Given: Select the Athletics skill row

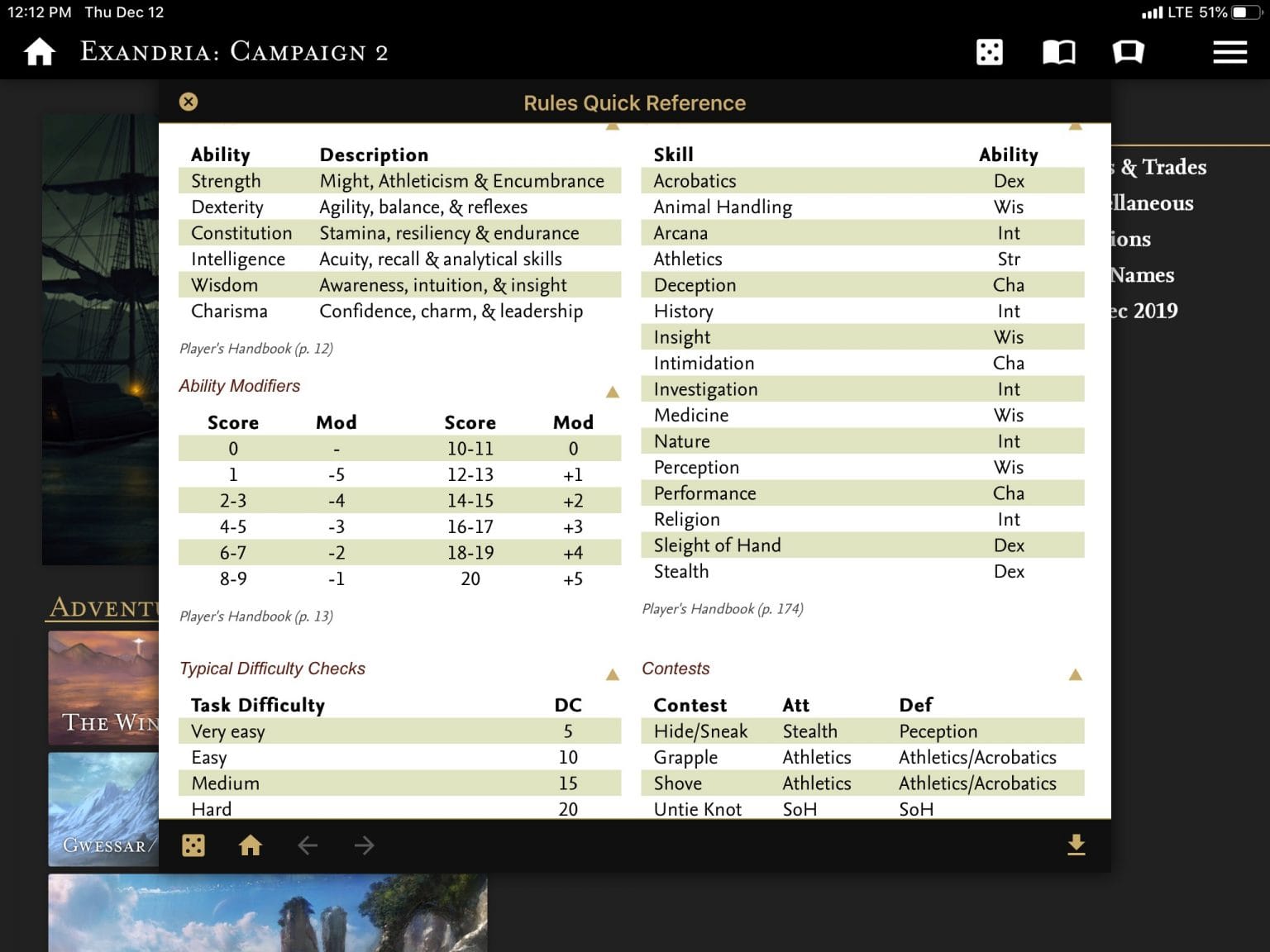Looking at the screenshot, I should [862, 259].
